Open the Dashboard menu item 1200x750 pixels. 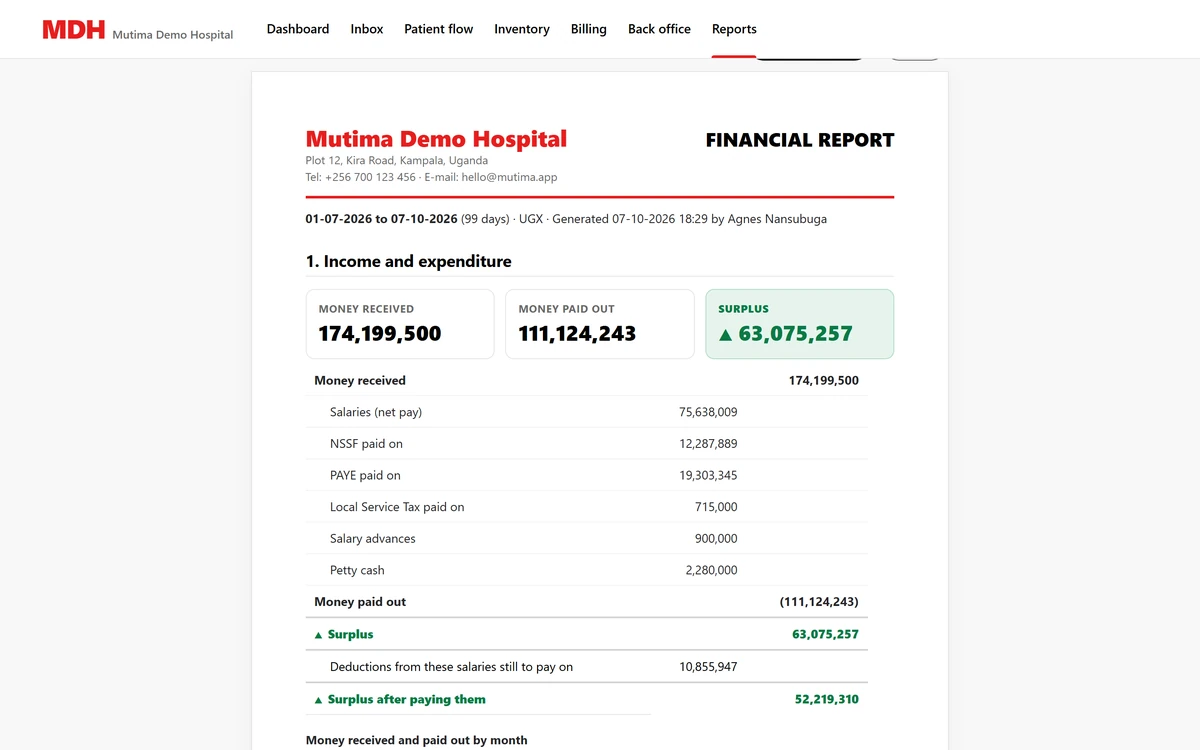(x=298, y=29)
